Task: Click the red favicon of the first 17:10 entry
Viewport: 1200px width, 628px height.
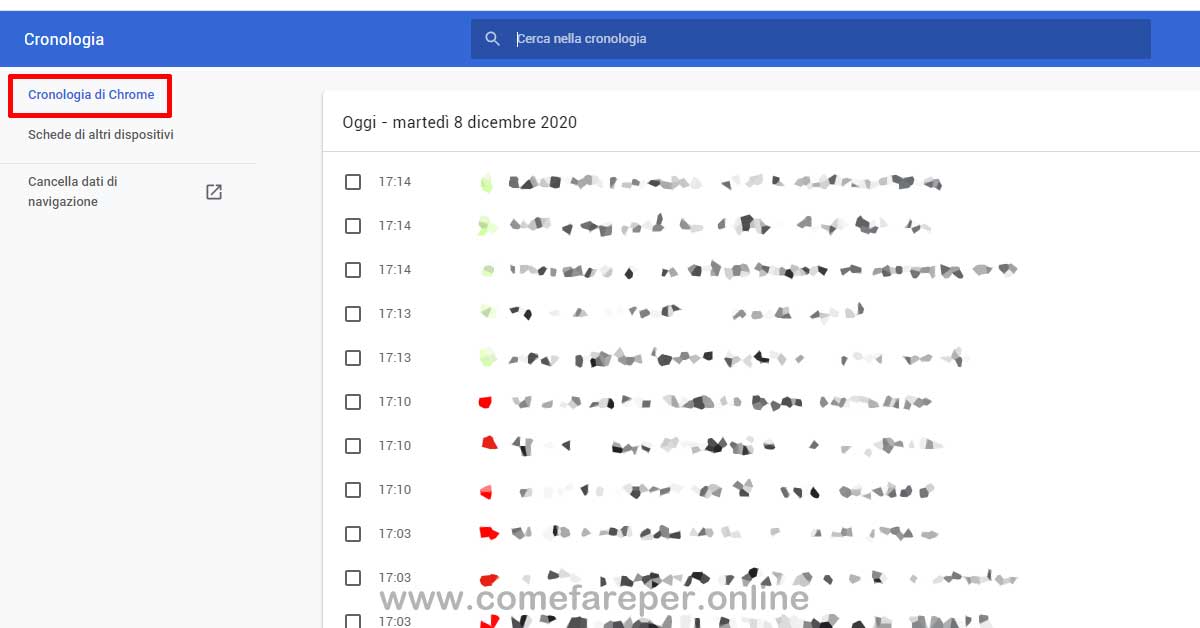Action: [x=486, y=401]
